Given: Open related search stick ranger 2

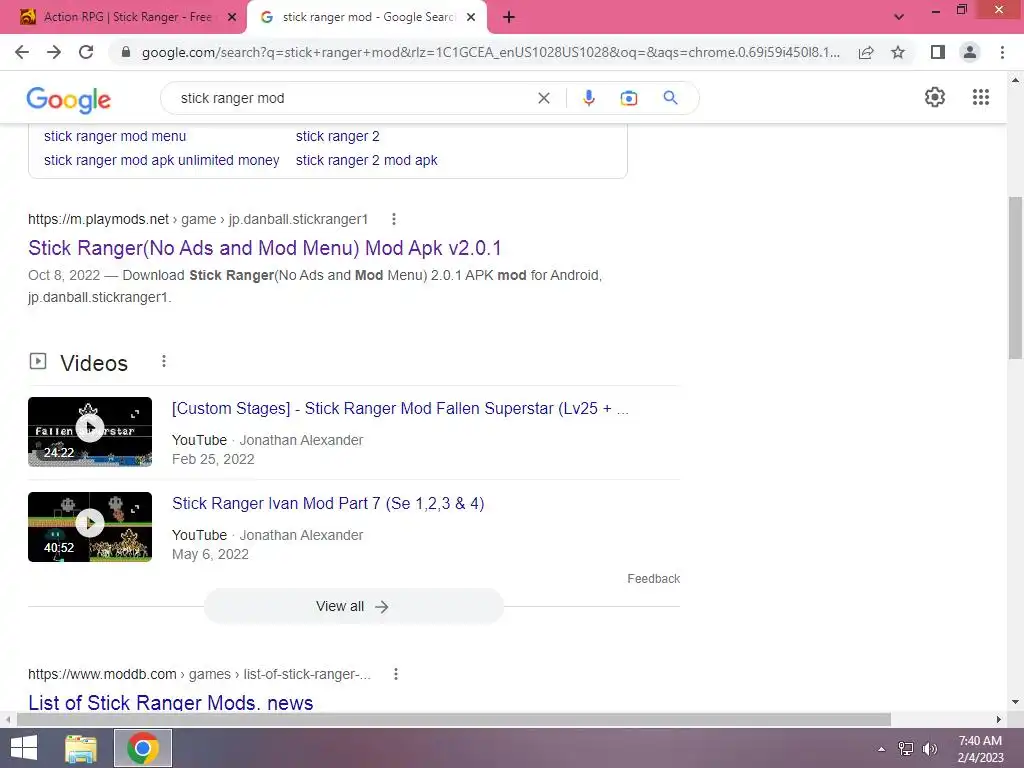Looking at the screenshot, I should click(x=338, y=136).
